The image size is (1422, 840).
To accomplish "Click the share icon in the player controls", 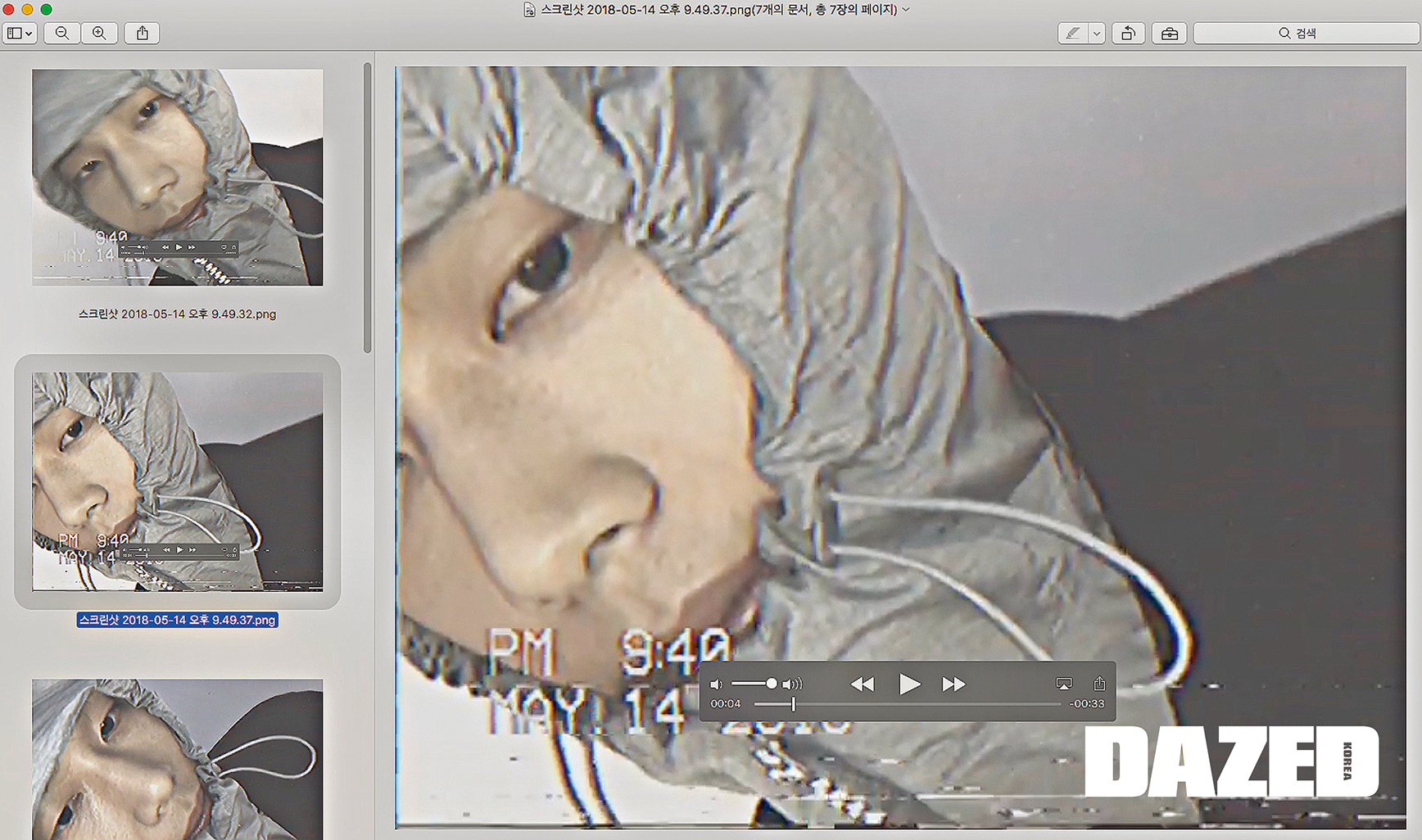I will click(1099, 684).
